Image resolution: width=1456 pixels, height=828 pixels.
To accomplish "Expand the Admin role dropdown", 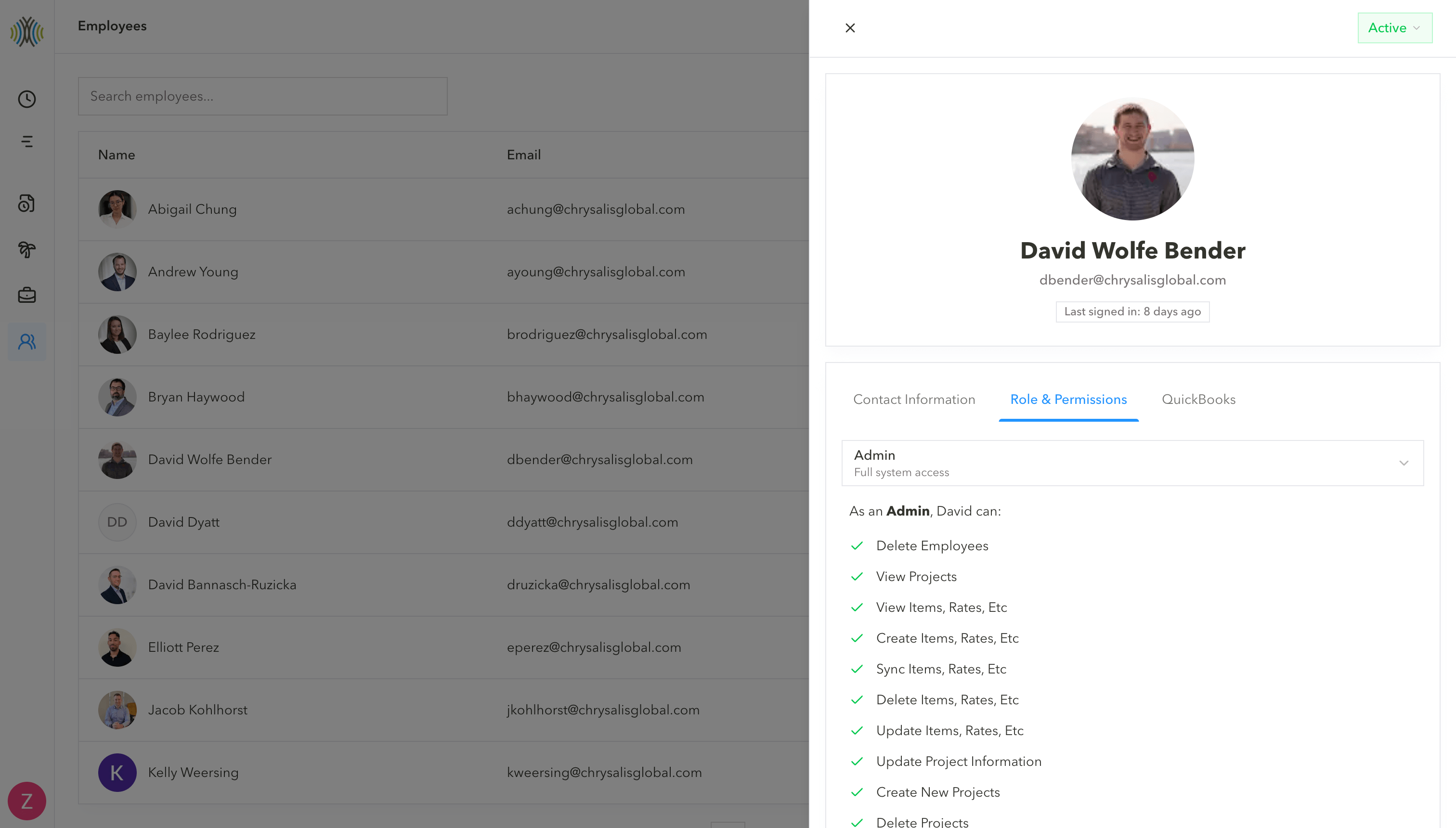I will 1132,463.
